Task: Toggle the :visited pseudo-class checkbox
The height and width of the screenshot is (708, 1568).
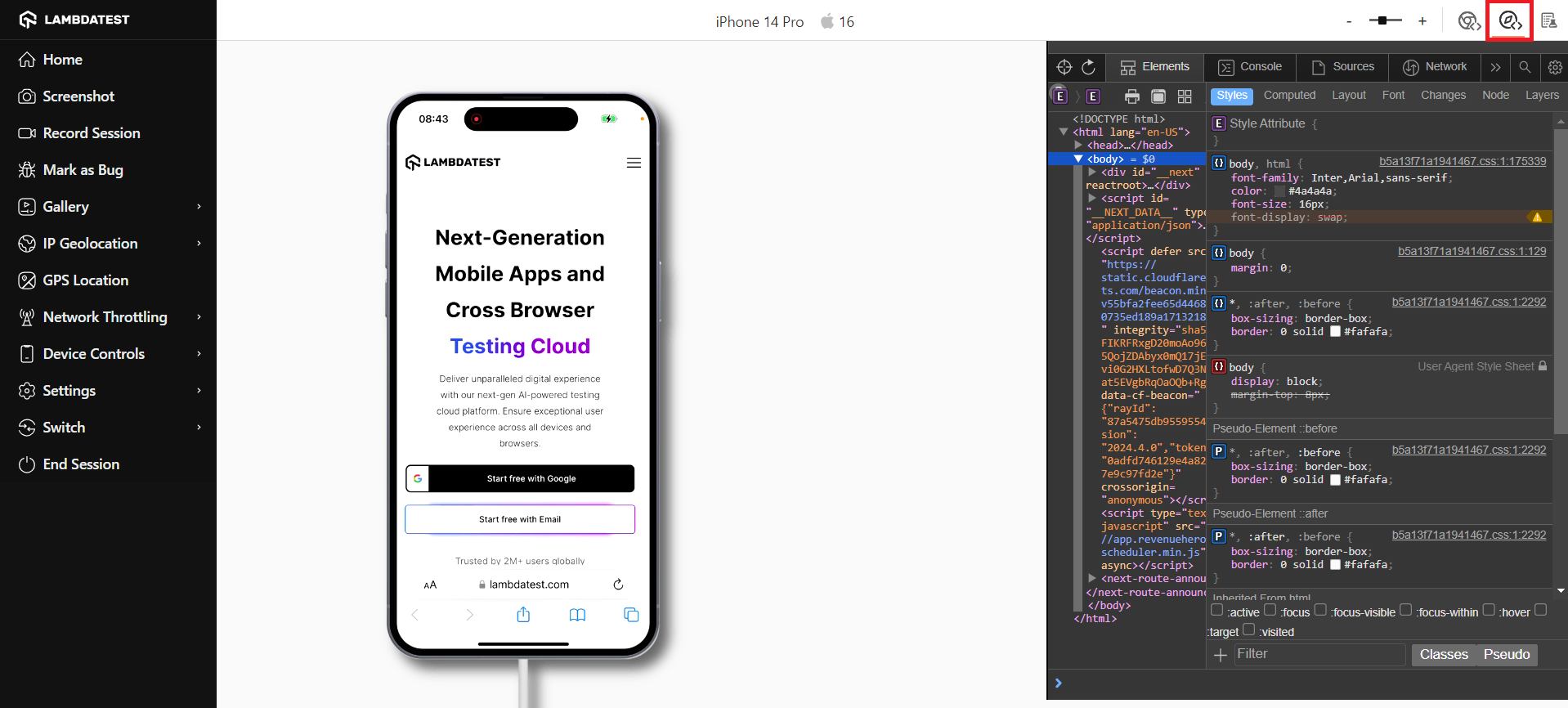Action: (1248, 630)
